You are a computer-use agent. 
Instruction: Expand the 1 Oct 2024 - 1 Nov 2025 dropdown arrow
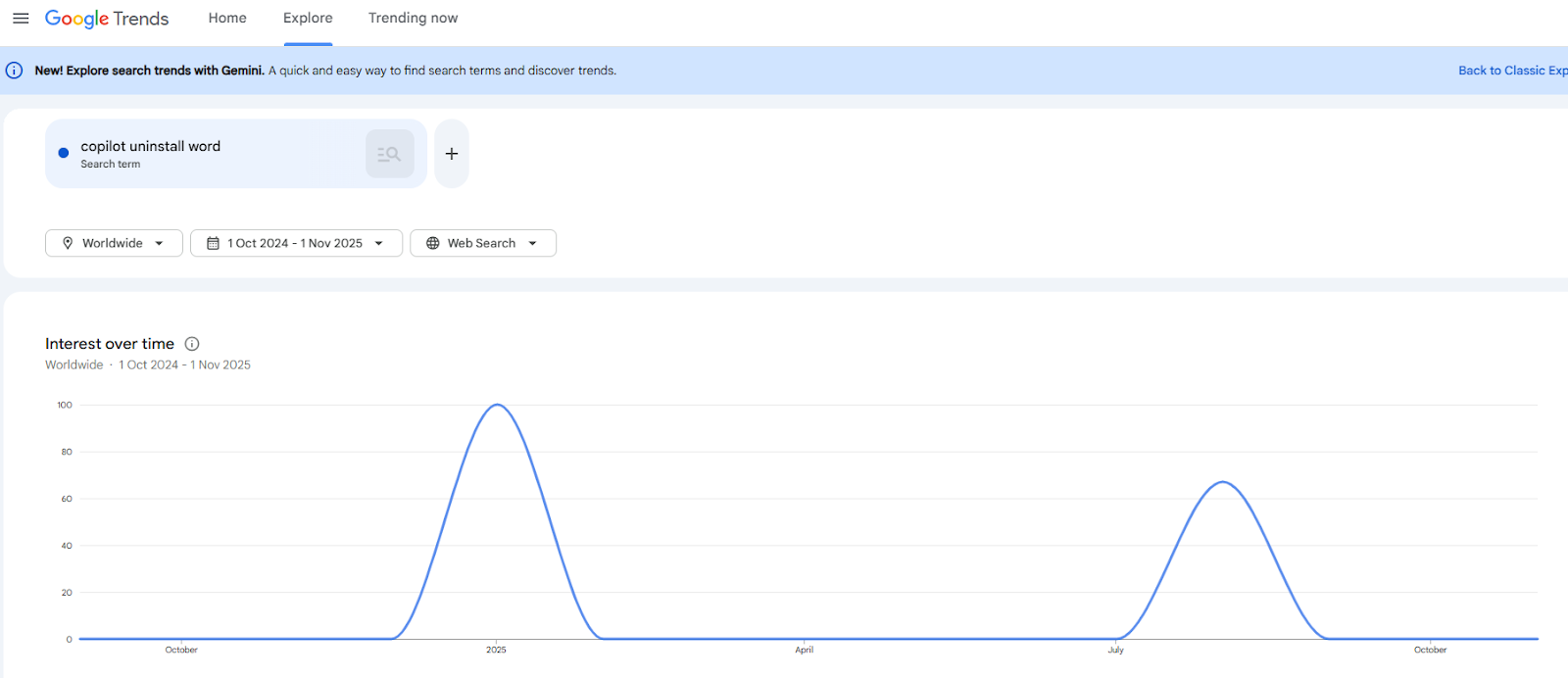point(378,243)
